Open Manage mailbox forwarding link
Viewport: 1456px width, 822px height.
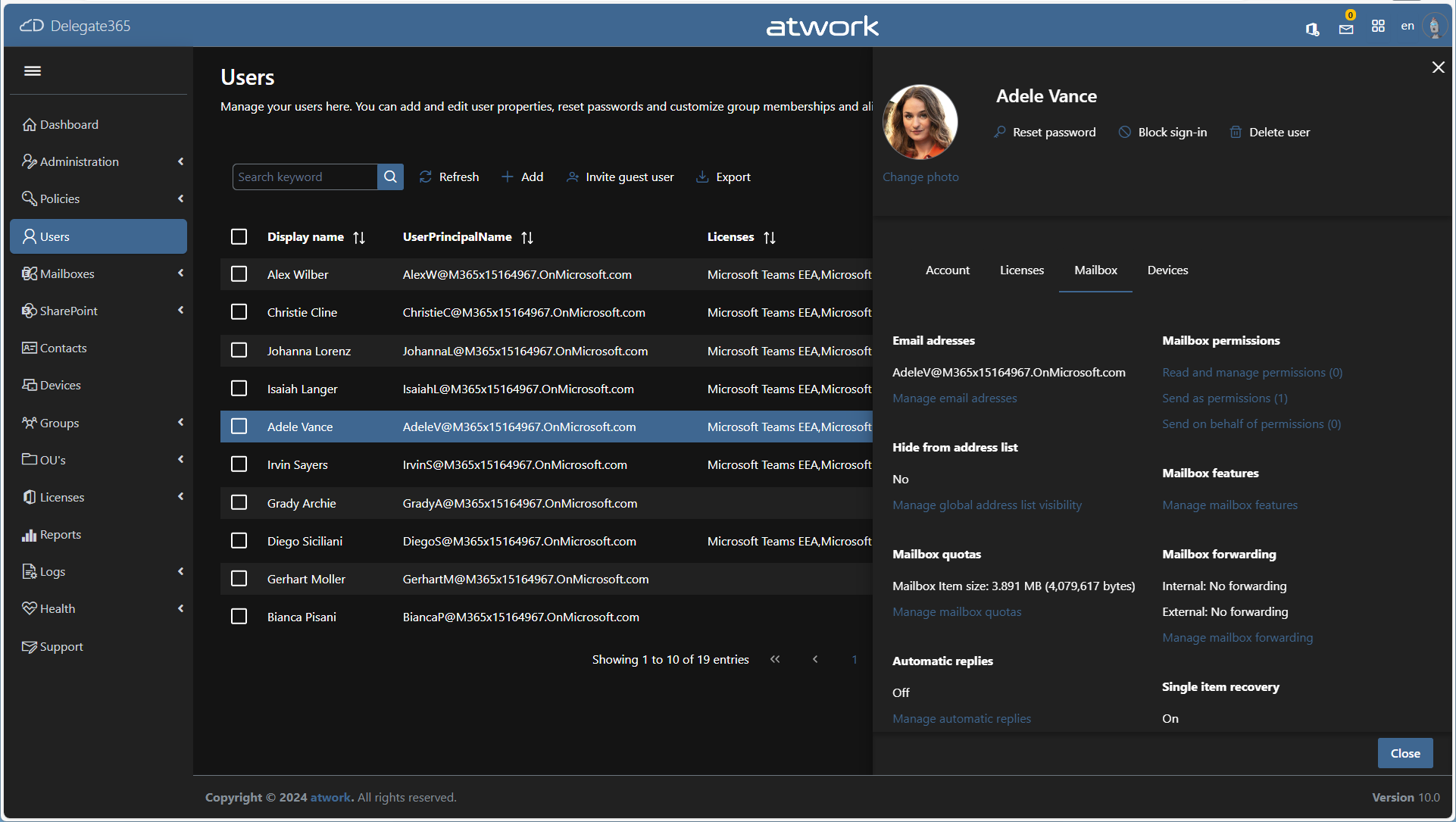click(1237, 638)
